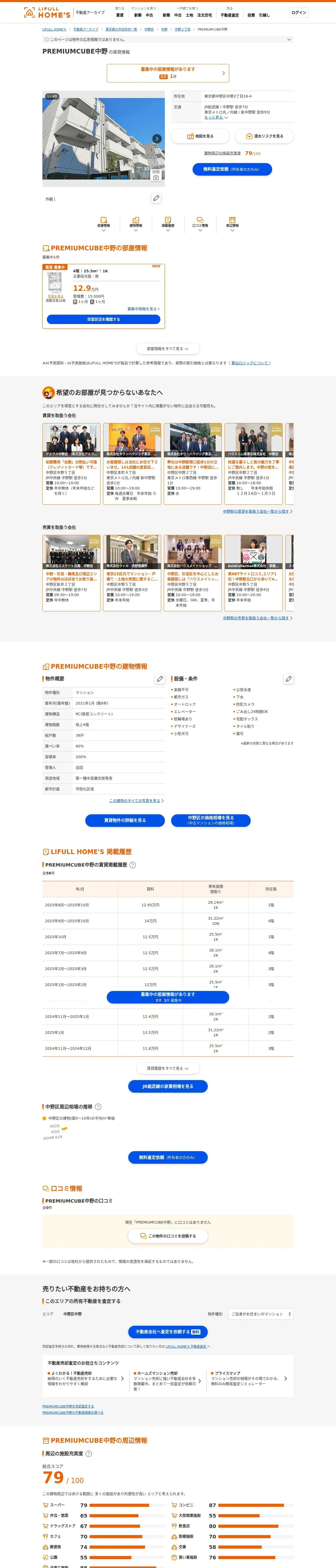Click 中野区の価格相場を見る button
The image size is (336, 1568).
[210, 821]
